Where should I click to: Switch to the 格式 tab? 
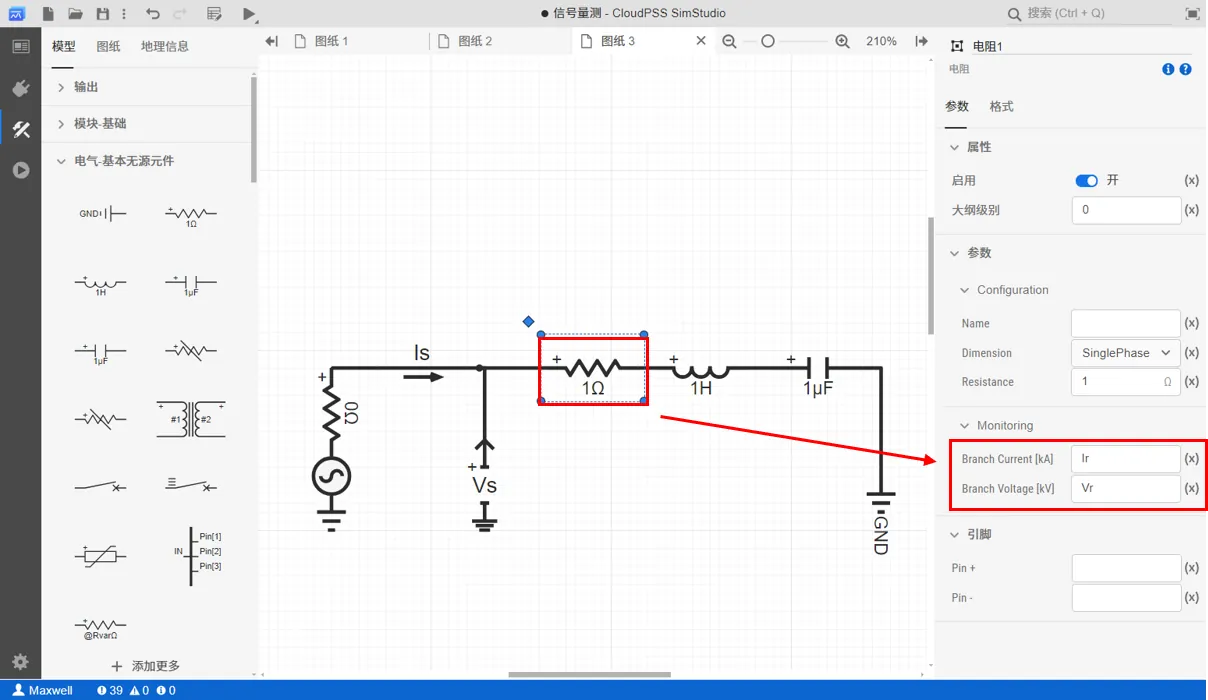tap(1001, 107)
